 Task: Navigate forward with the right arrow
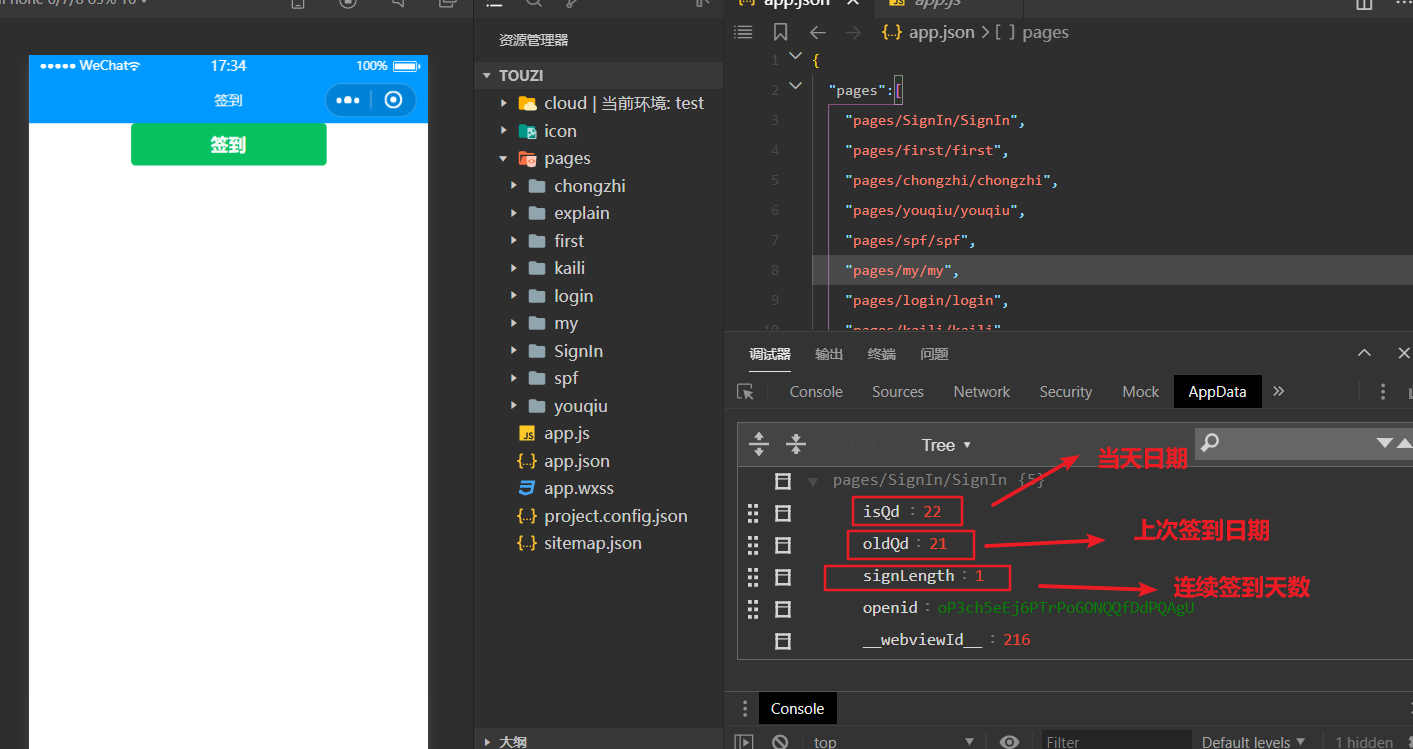click(853, 32)
